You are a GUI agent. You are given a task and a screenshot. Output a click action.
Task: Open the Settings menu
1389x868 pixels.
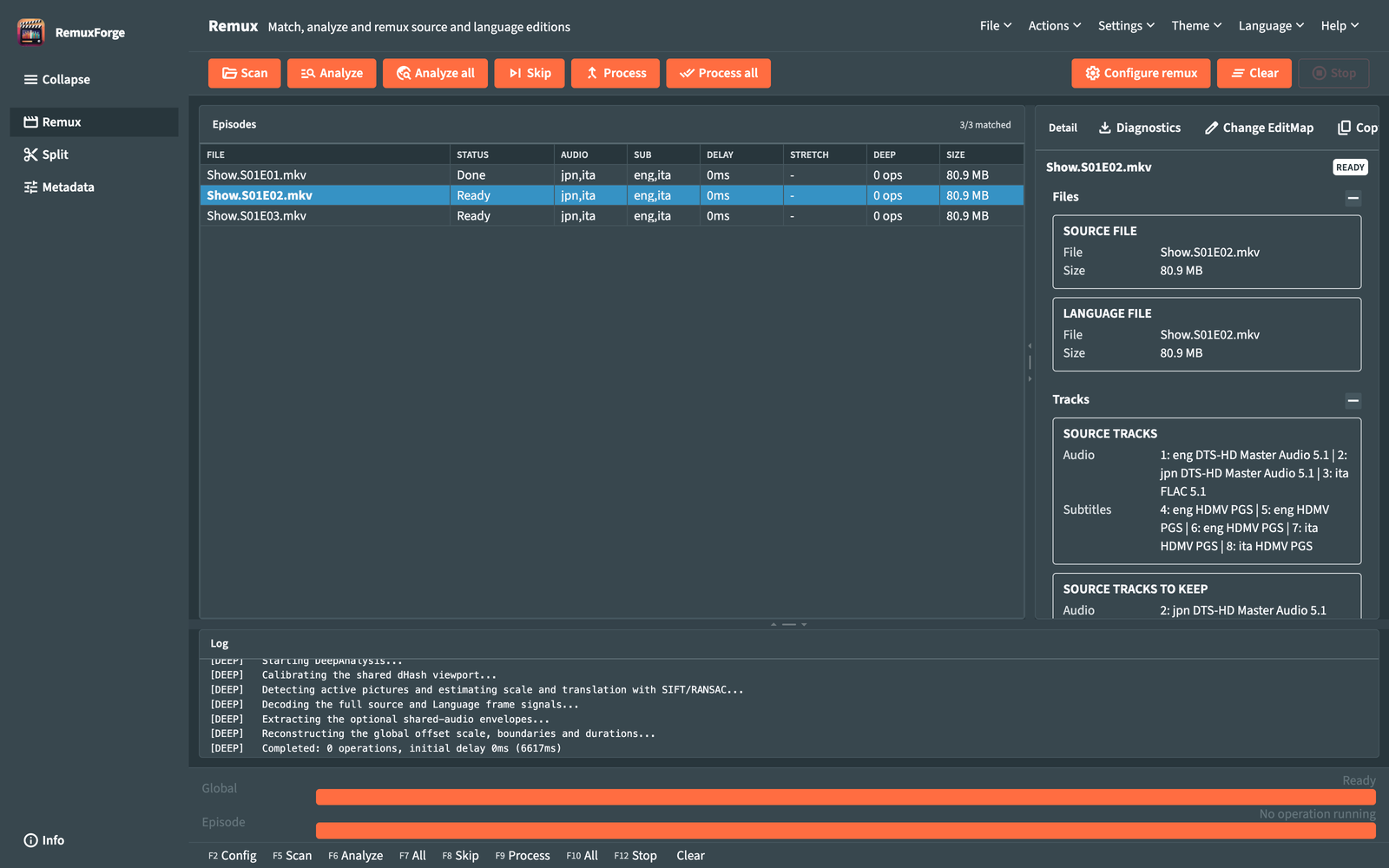tap(1126, 26)
